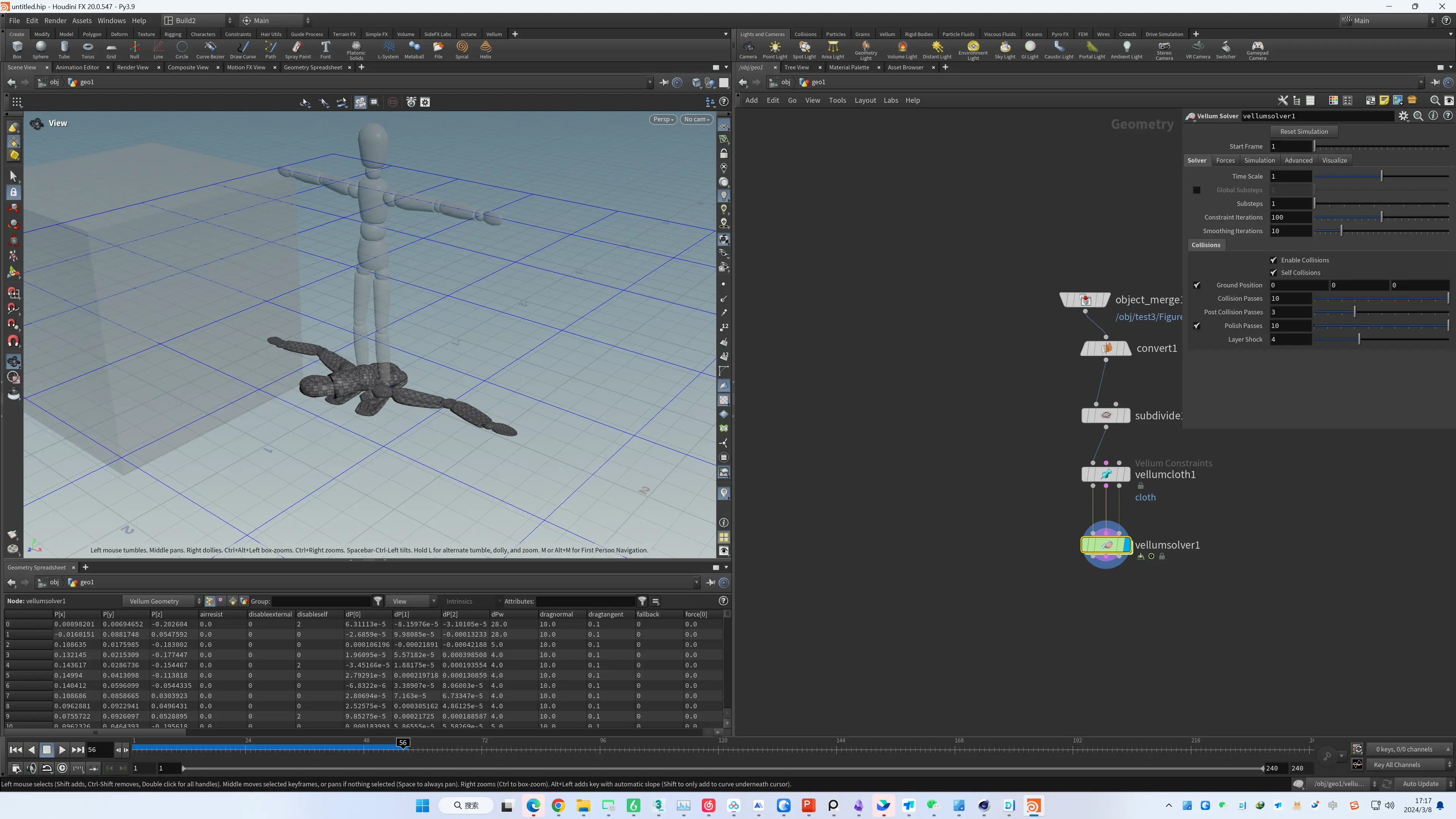The height and width of the screenshot is (819, 1456).
Task: Select the Box shelf tool
Action: 17,50
